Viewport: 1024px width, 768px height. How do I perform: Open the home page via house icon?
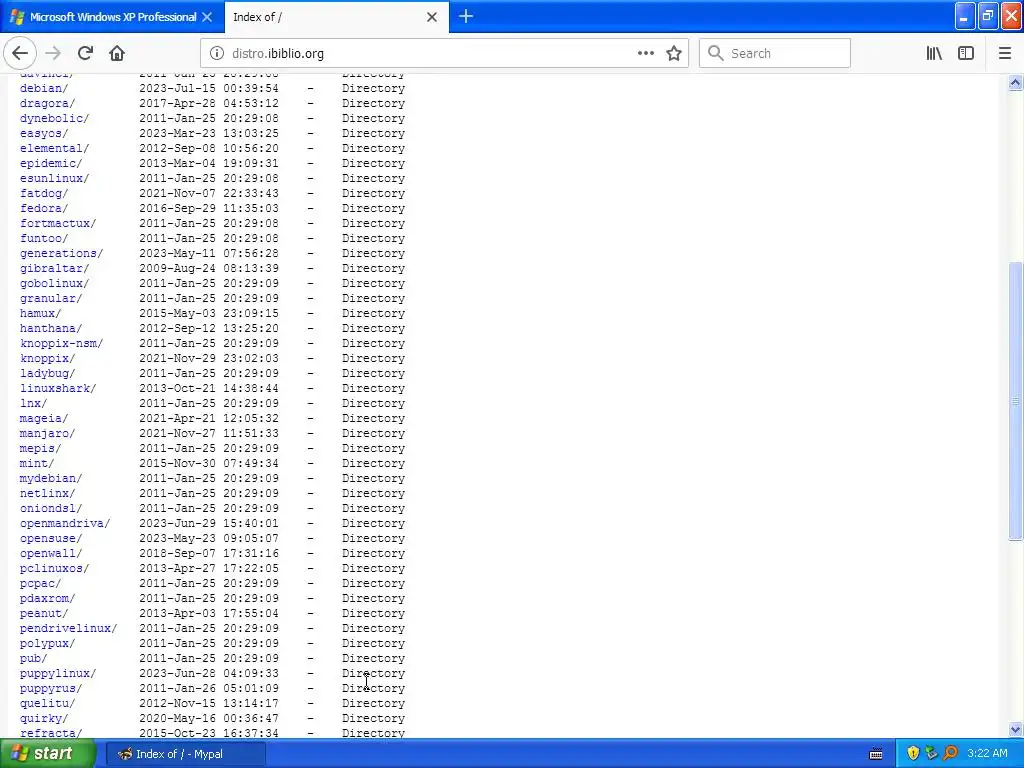[117, 54]
